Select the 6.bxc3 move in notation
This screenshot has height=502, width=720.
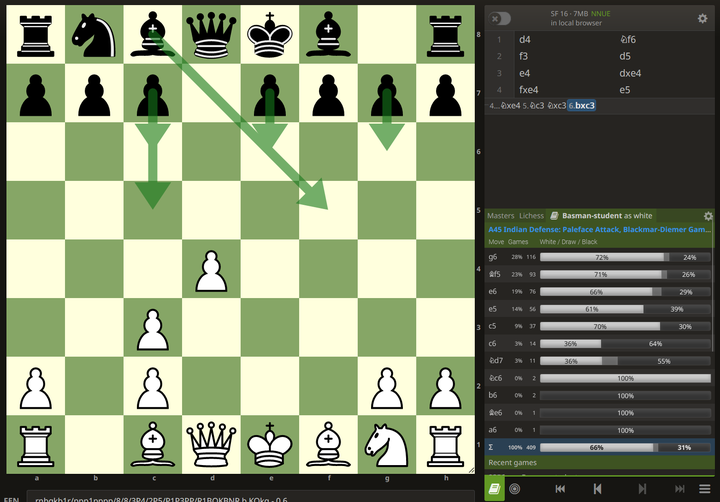tap(582, 105)
